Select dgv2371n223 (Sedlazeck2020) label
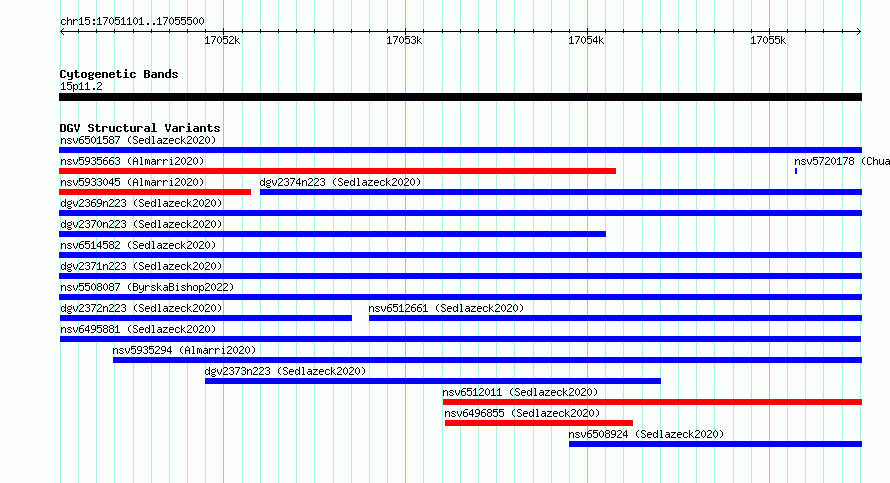The height and width of the screenshot is (483, 890). [x=141, y=266]
